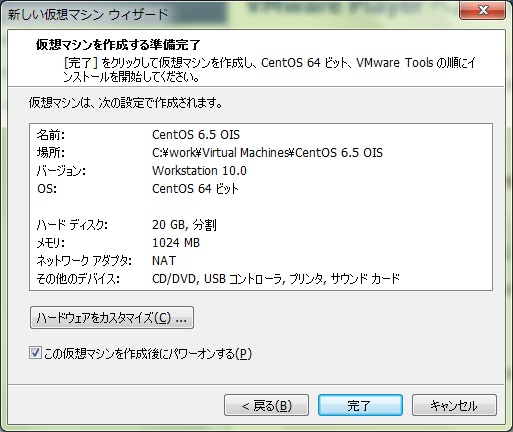Cancel the wizard via キャンセル button
513x432 pixels.
pos(454,405)
